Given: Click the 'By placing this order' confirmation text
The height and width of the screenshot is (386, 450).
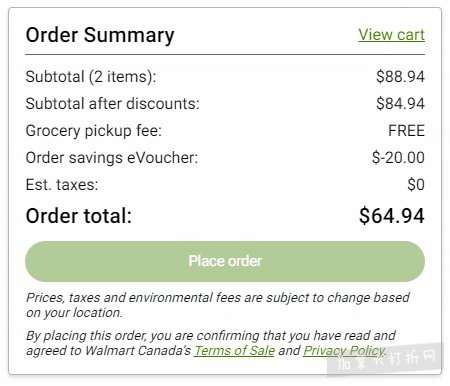Looking at the screenshot, I should (211, 343).
